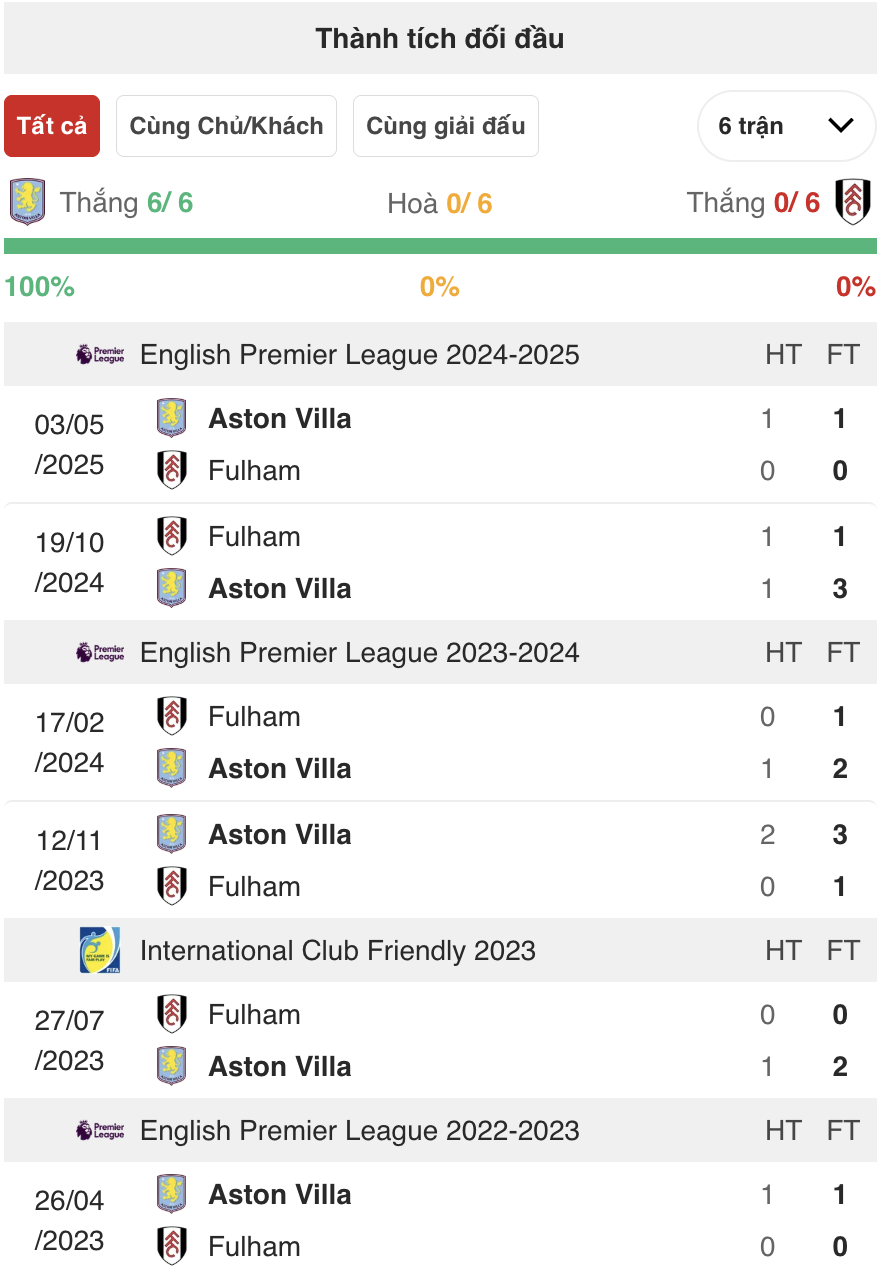Switch to "Cùng Chủ/Khách" tab
This screenshot has width=882, height=1284.
[226, 126]
